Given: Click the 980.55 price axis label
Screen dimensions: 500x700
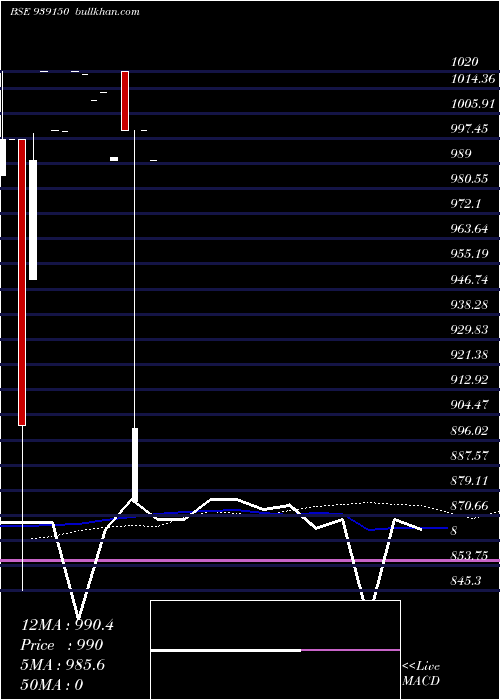Looking at the screenshot, I should click(x=469, y=179).
